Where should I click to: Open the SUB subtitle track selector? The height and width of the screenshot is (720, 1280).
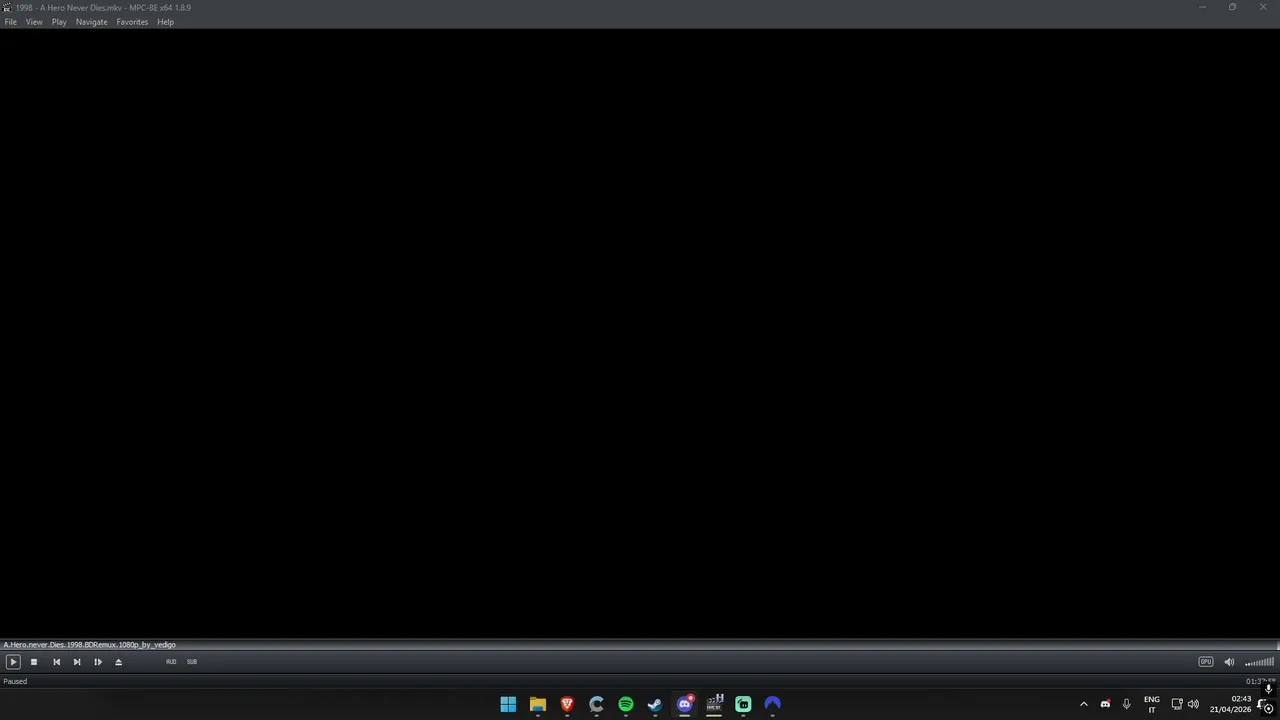[x=192, y=662]
